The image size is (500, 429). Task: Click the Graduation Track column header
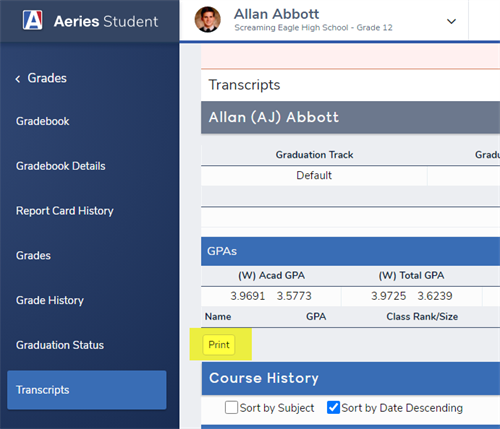coord(314,155)
